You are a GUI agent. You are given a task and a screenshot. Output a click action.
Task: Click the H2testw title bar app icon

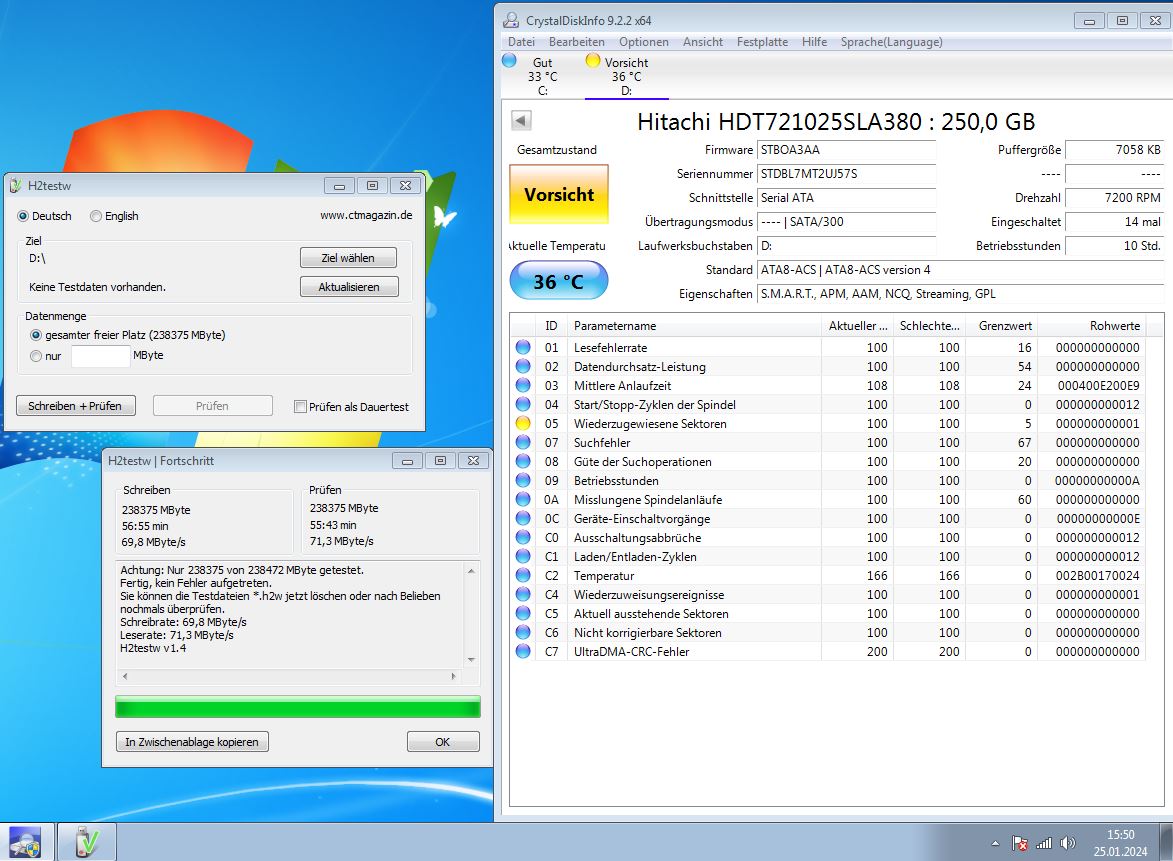[x=16, y=186]
